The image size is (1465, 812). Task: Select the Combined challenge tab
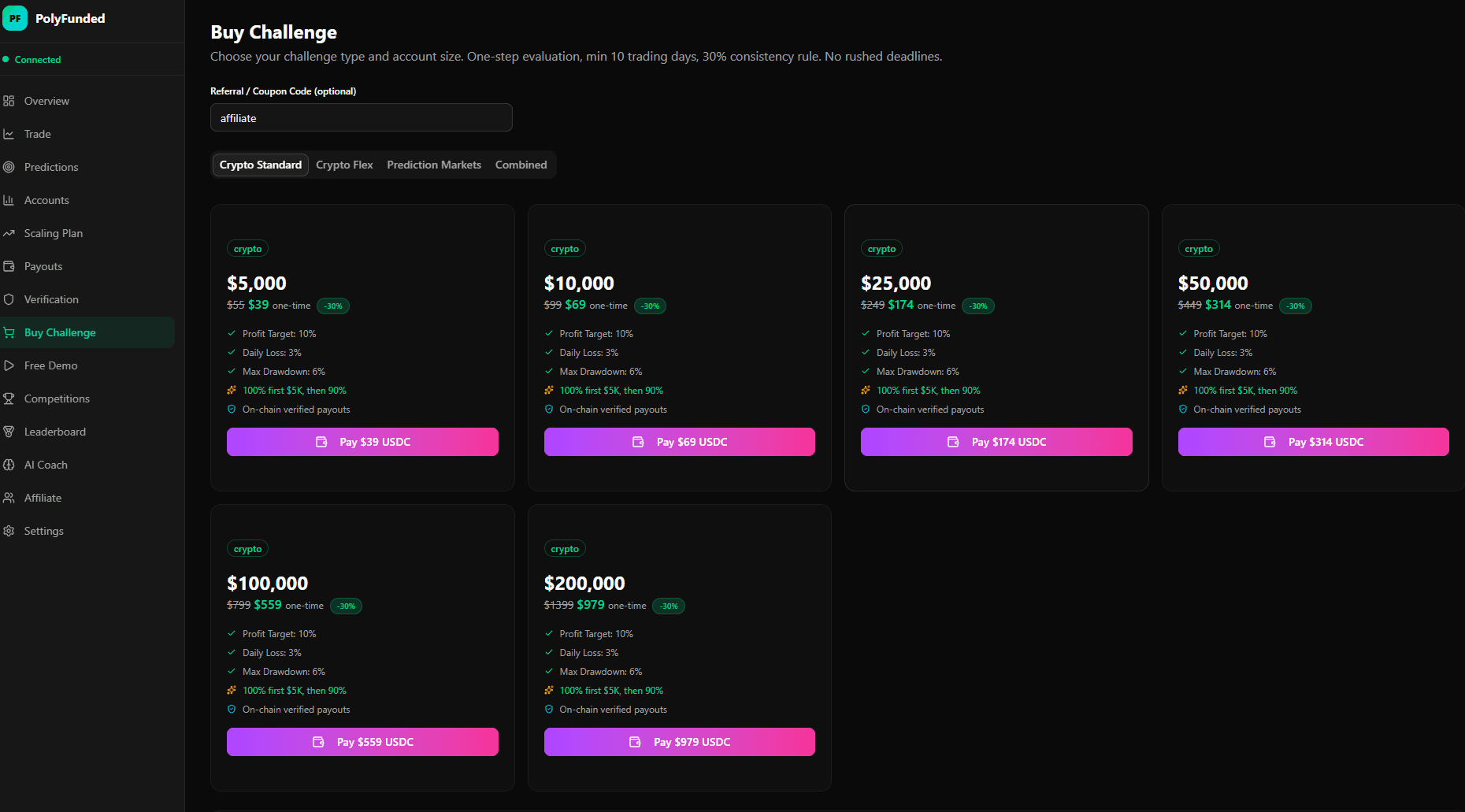(521, 165)
